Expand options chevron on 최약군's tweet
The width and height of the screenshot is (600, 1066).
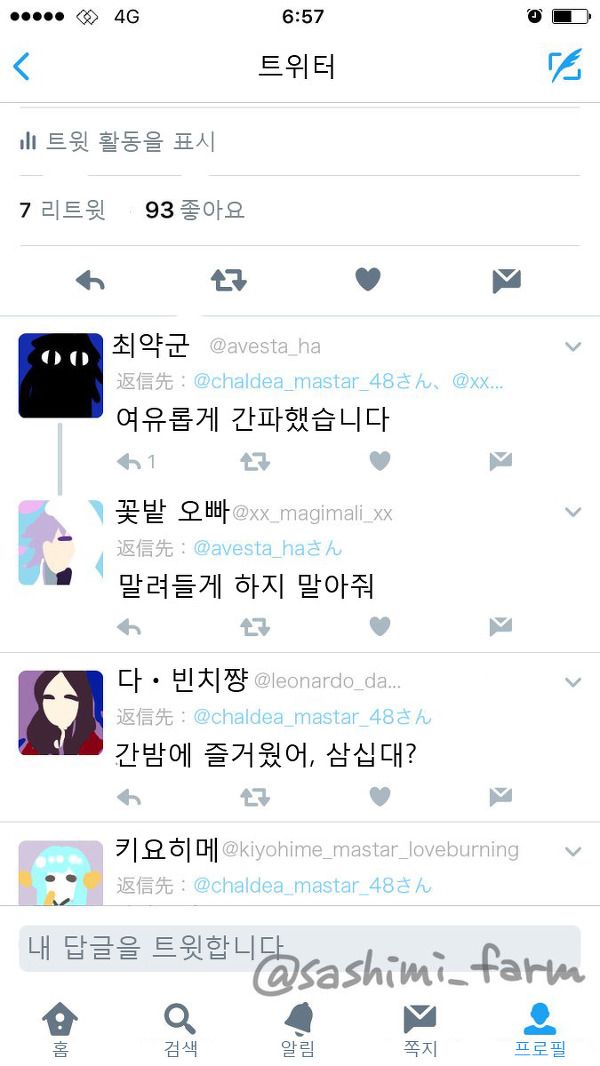click(573, 347)
